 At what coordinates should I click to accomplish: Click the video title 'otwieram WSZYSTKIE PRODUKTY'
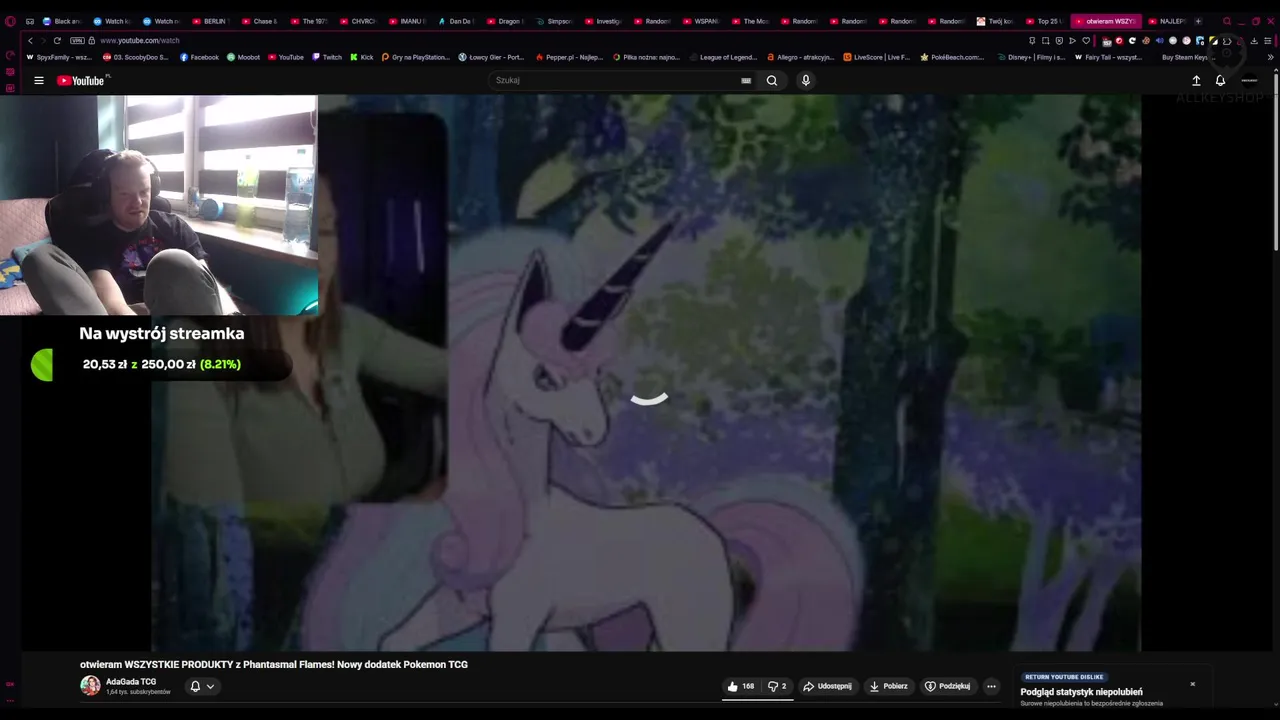click(274, 664)
